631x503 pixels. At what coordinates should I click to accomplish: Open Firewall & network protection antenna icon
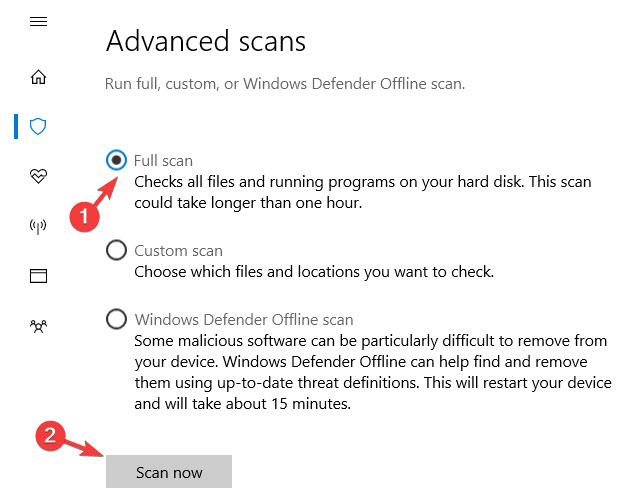coord(39,225)
